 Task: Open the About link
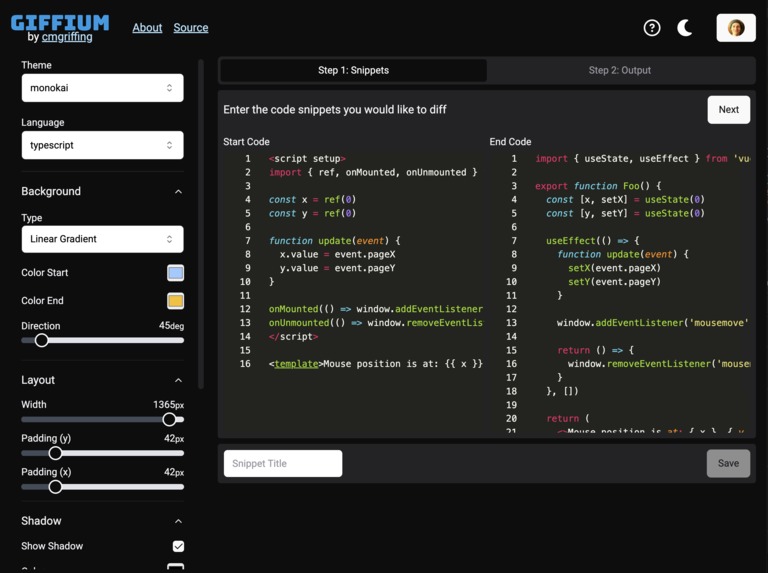click(147, 28)
